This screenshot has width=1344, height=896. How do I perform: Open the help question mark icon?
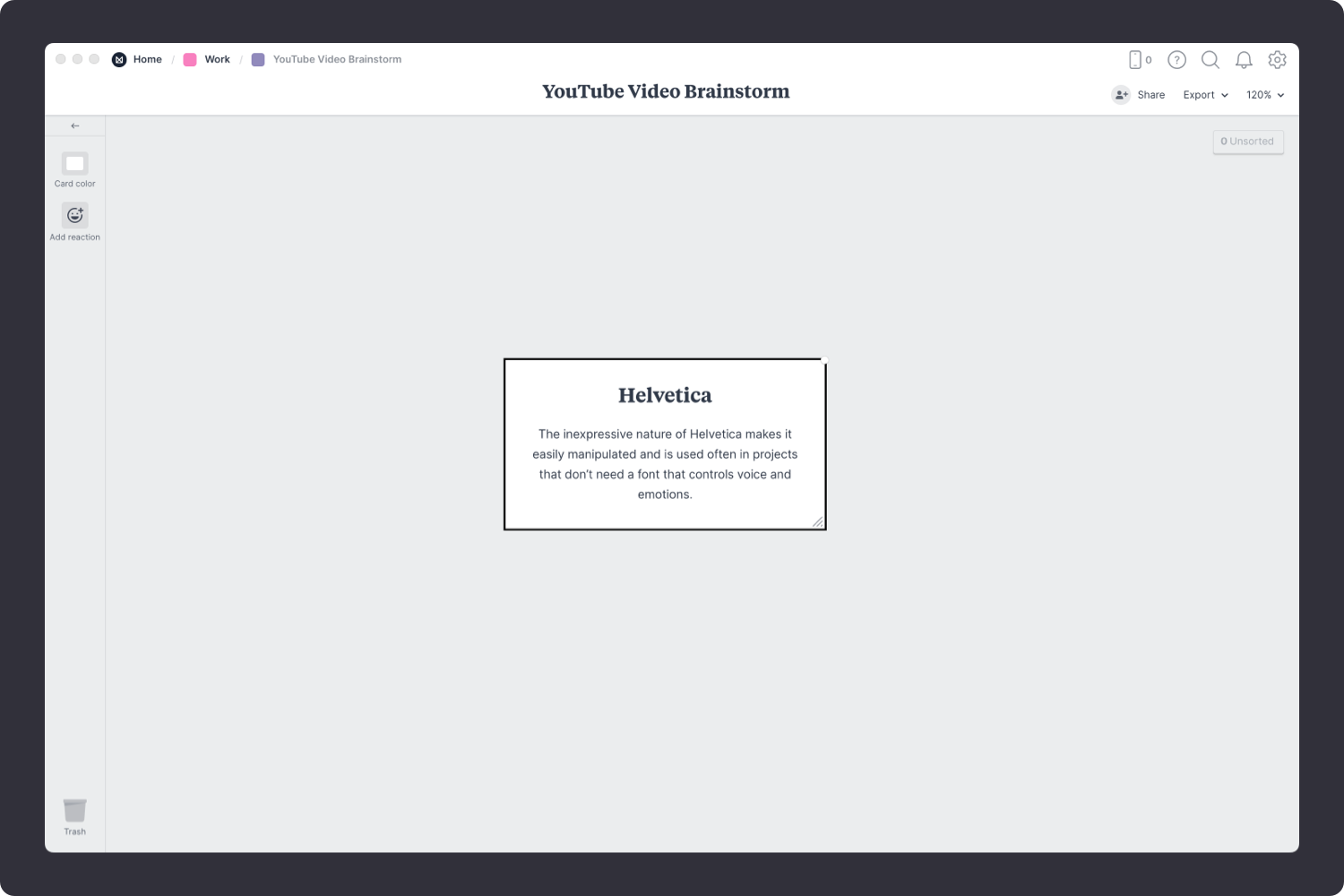1176,59
